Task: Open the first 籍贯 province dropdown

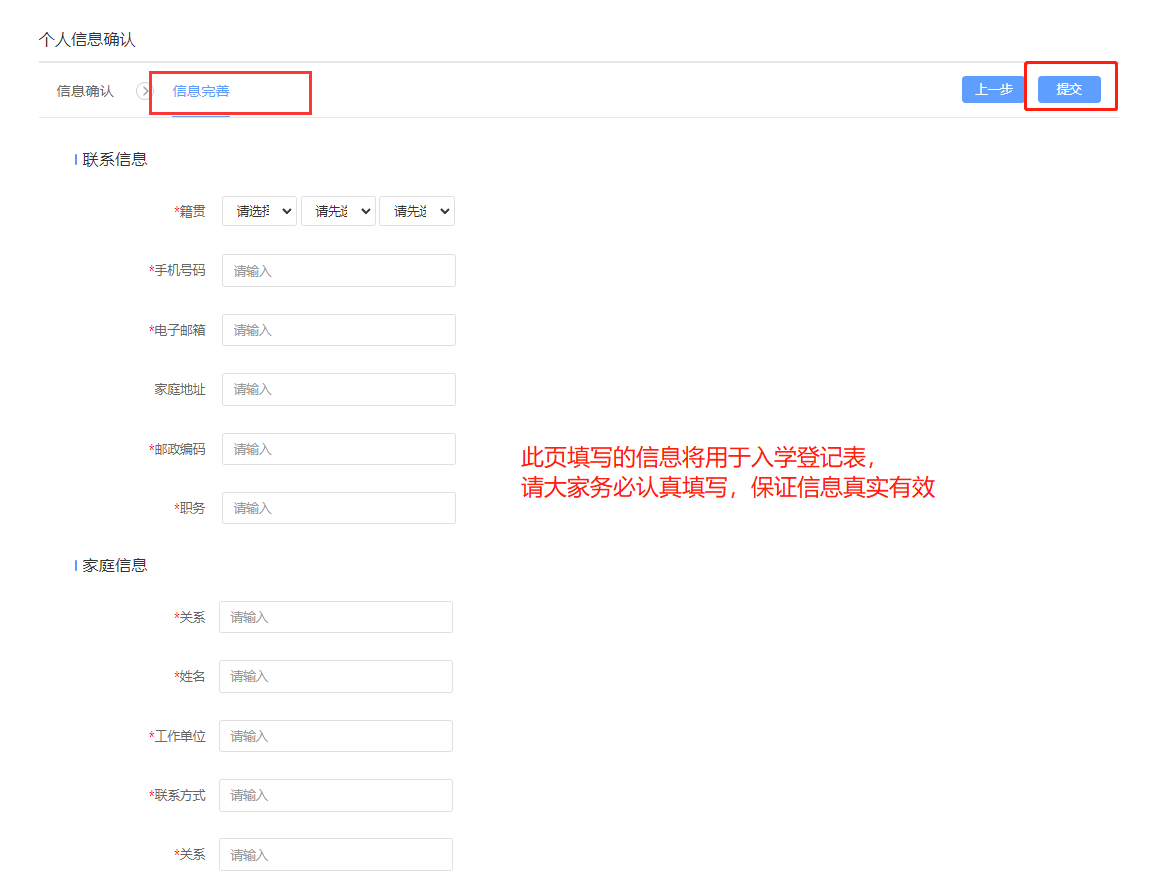Action: coord(260,212)
